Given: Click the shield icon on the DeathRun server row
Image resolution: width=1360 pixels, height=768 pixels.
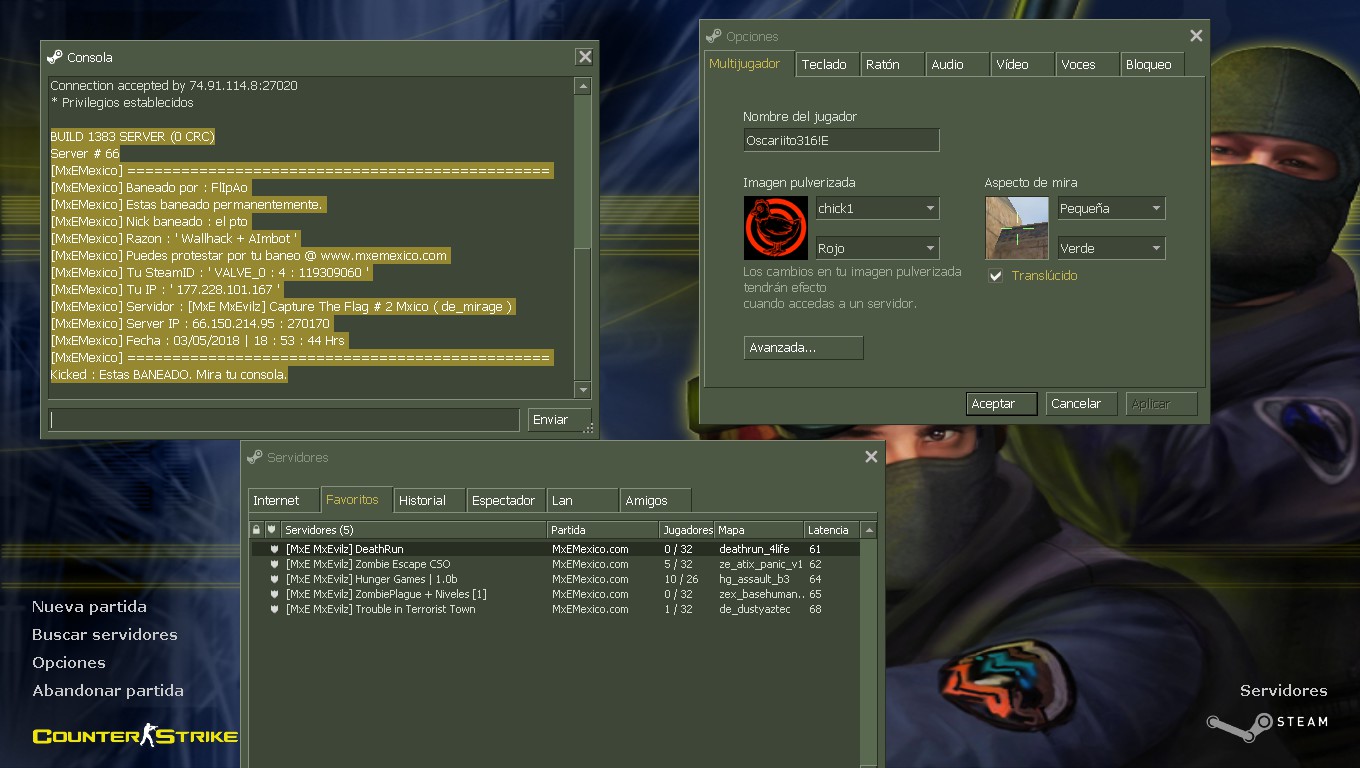Looking at the screenshot, I should tap(274, 549).
